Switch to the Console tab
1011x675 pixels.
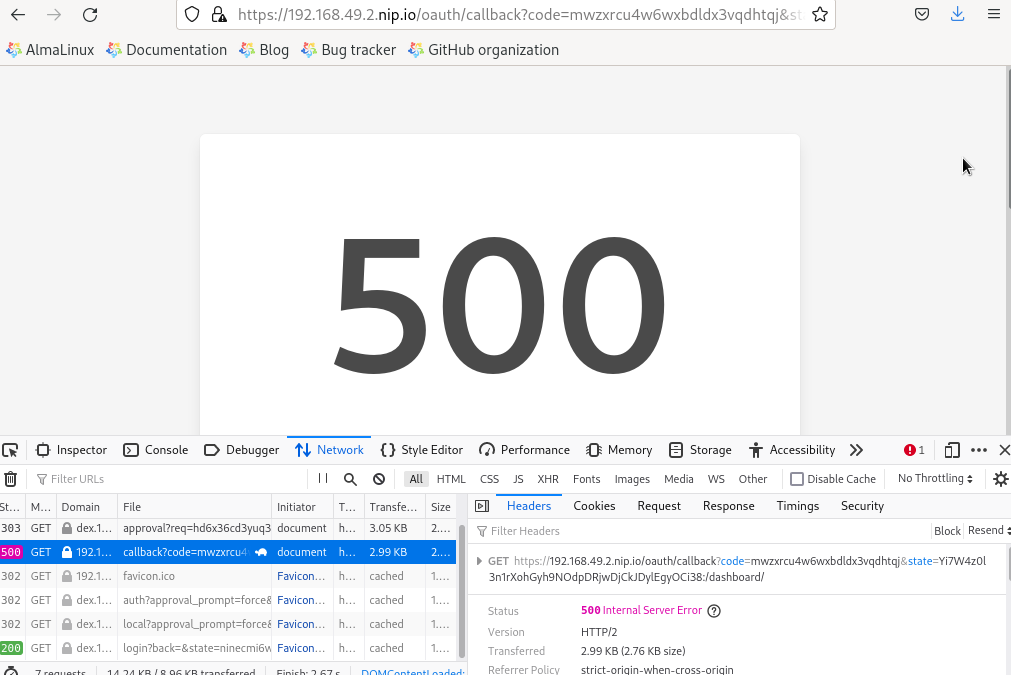click(155, 450)
